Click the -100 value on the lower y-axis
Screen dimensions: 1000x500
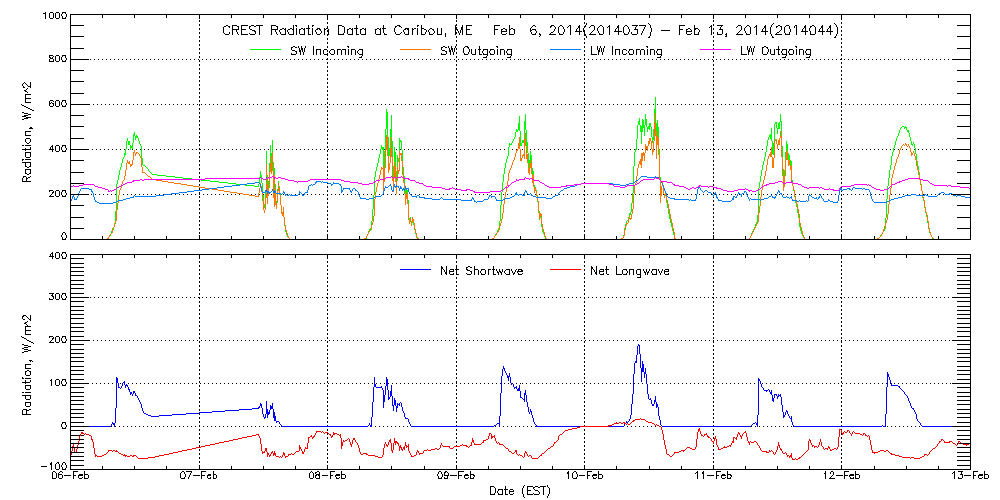pyautogui.click(x=50, y=466)
